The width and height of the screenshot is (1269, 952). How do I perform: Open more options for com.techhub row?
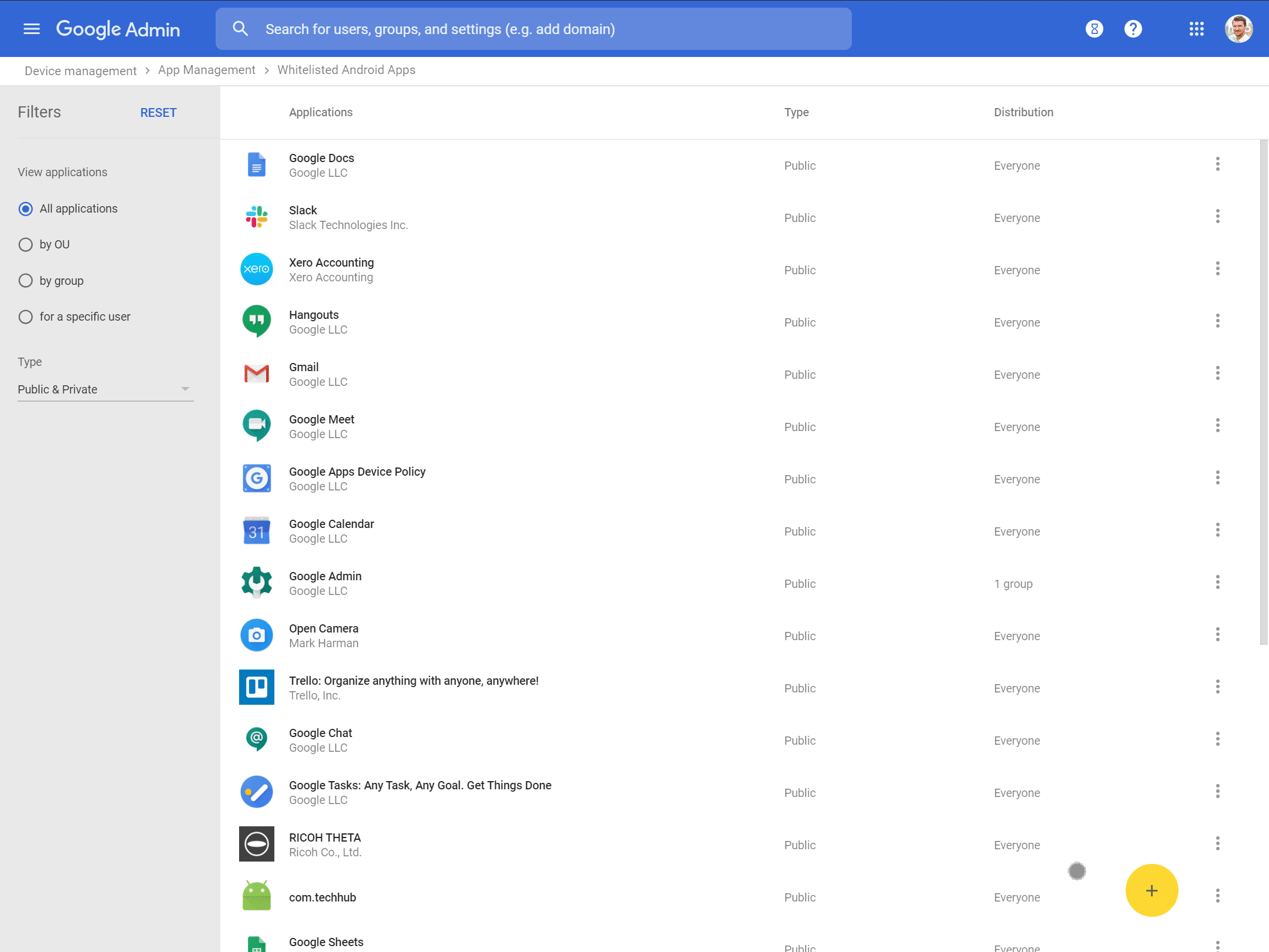(x=1218, y=896)
